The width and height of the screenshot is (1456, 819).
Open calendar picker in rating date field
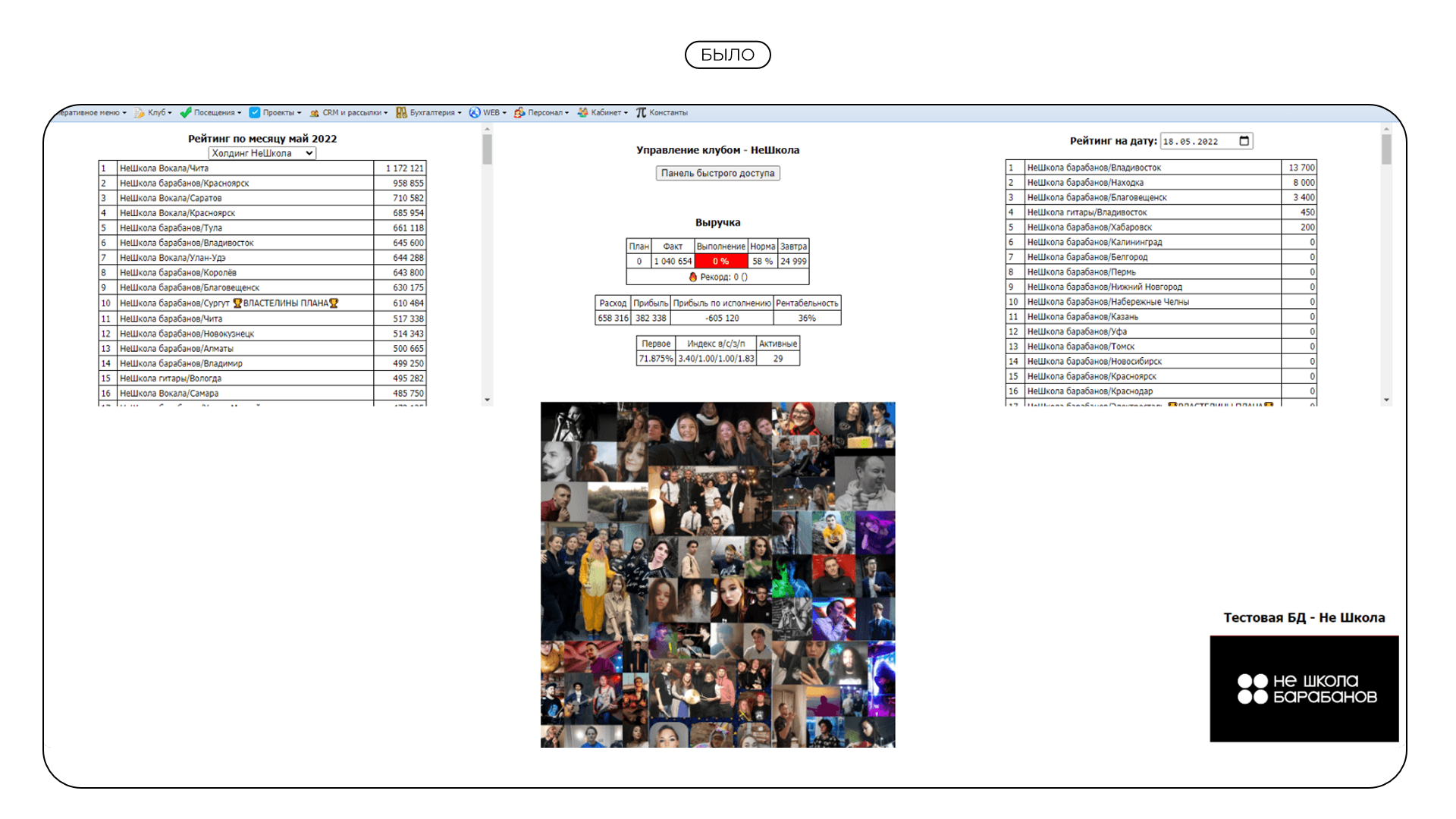[x=1244, y=141]
